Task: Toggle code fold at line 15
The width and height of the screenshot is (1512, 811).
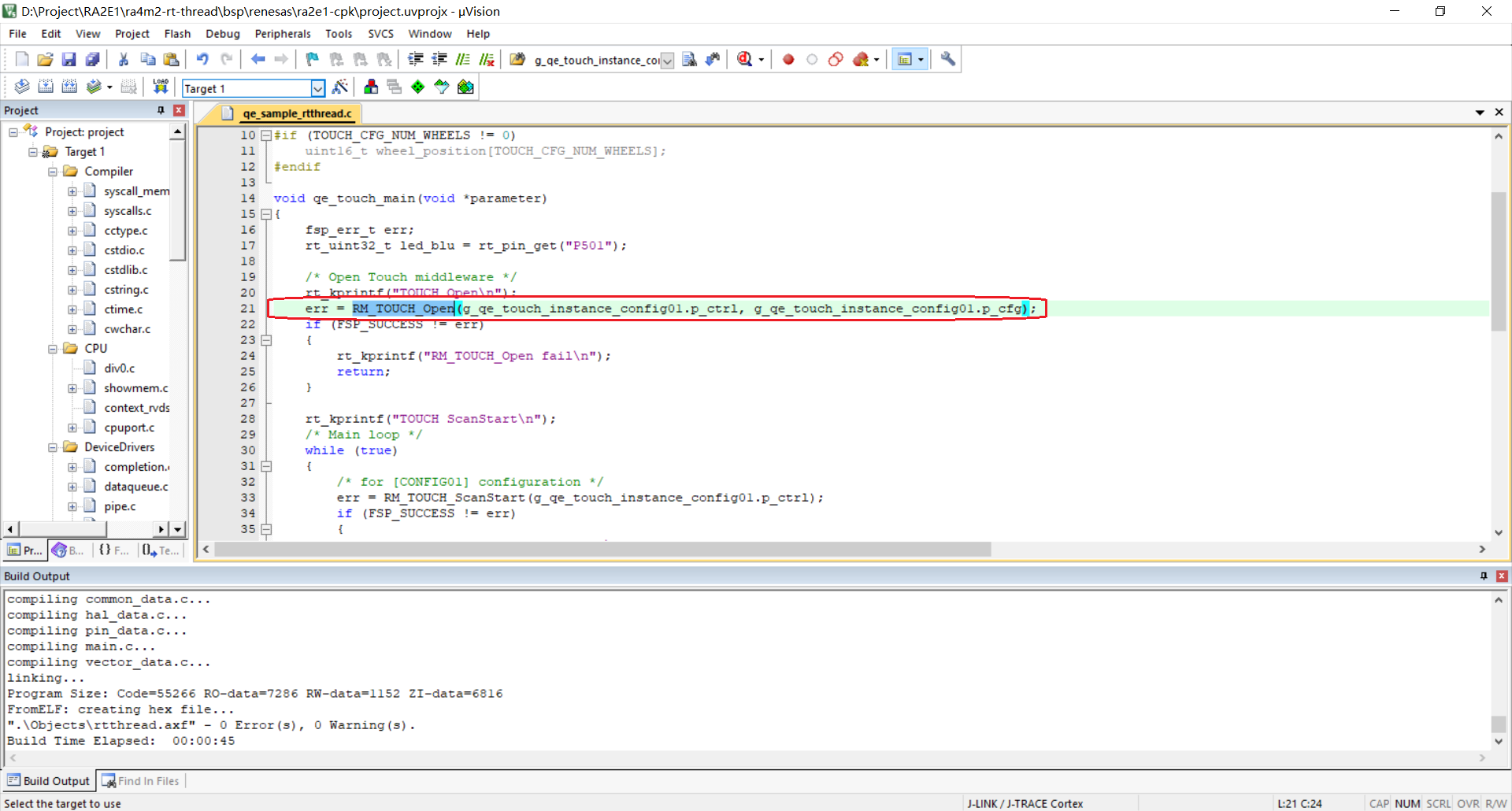Action: tap(266, 214)
